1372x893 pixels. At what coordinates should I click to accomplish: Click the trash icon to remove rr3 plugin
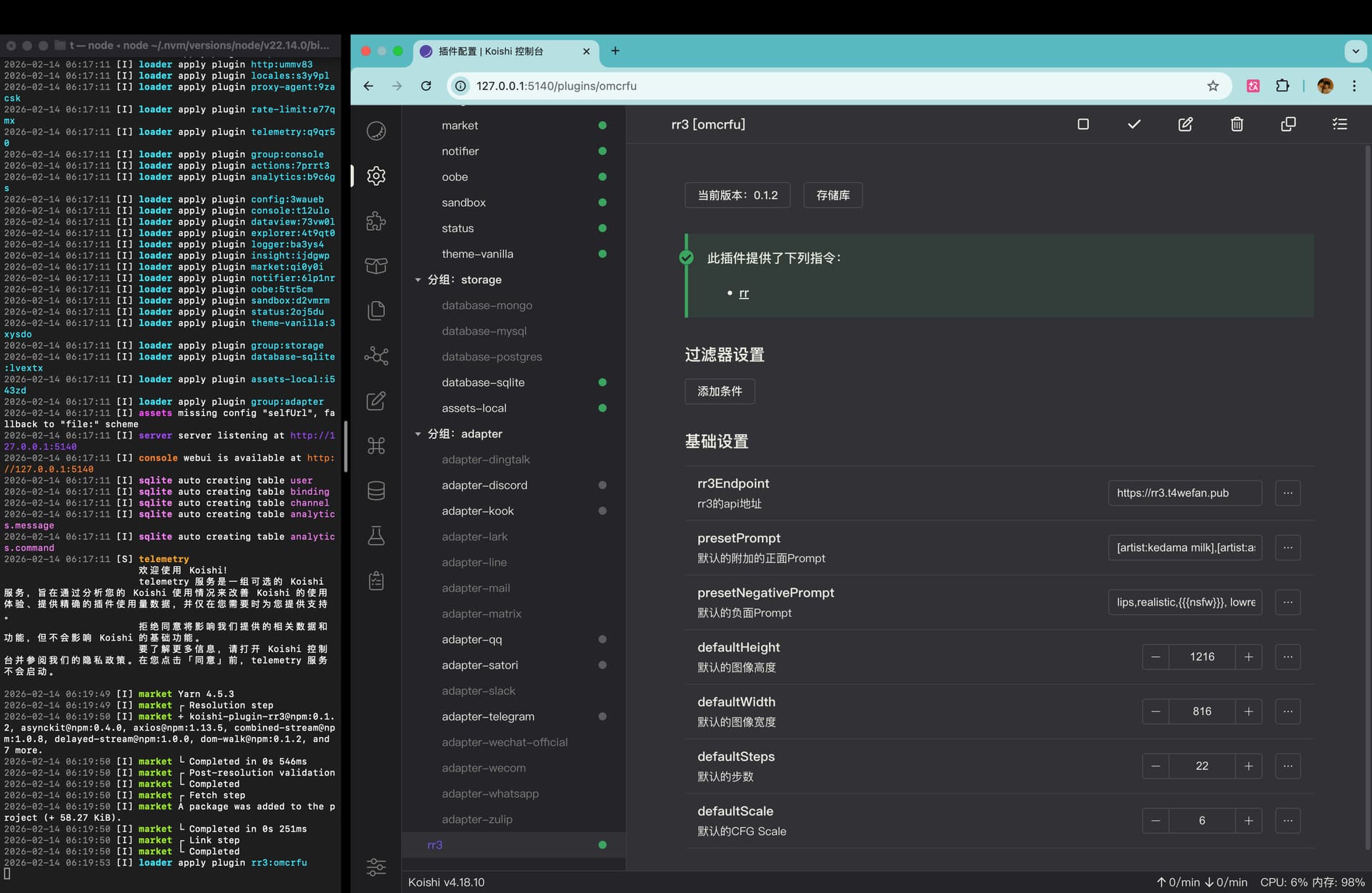click(1237, 124)
